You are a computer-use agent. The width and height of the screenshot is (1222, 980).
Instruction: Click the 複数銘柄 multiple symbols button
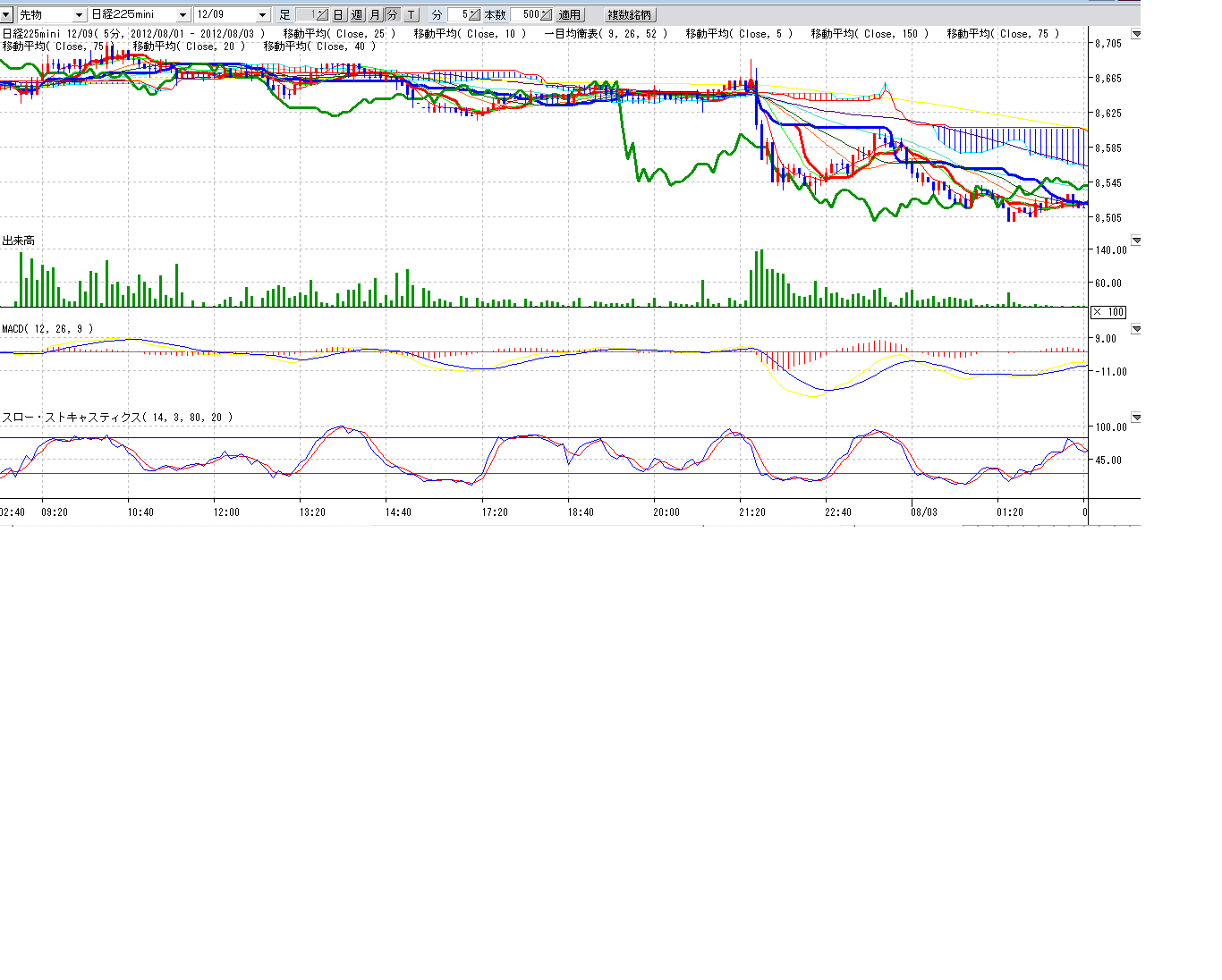pyautogui.click(x=630, y=15)
